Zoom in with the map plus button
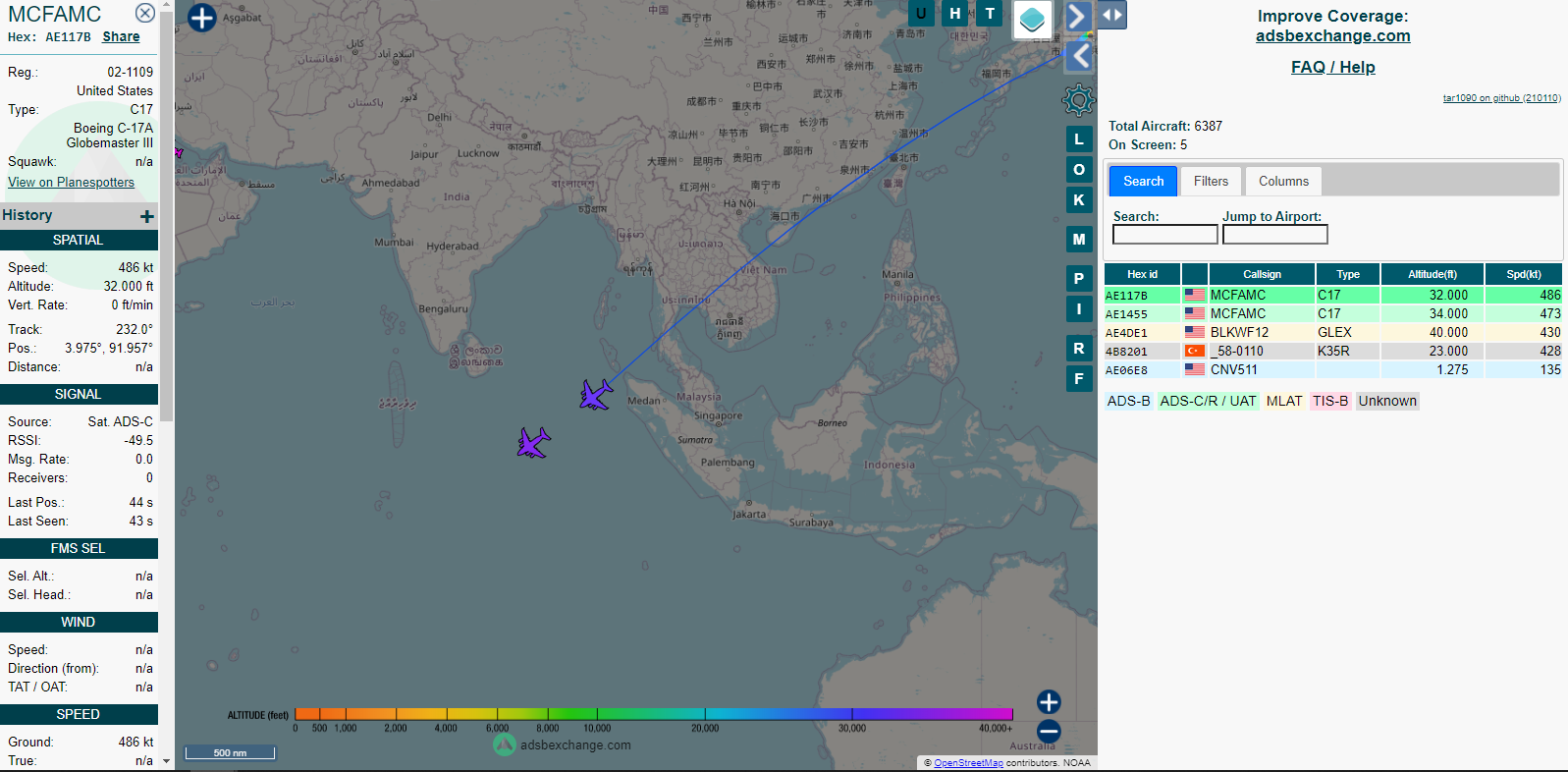Viewport: 1568px width, 772px height. [x=1049, y=701]
